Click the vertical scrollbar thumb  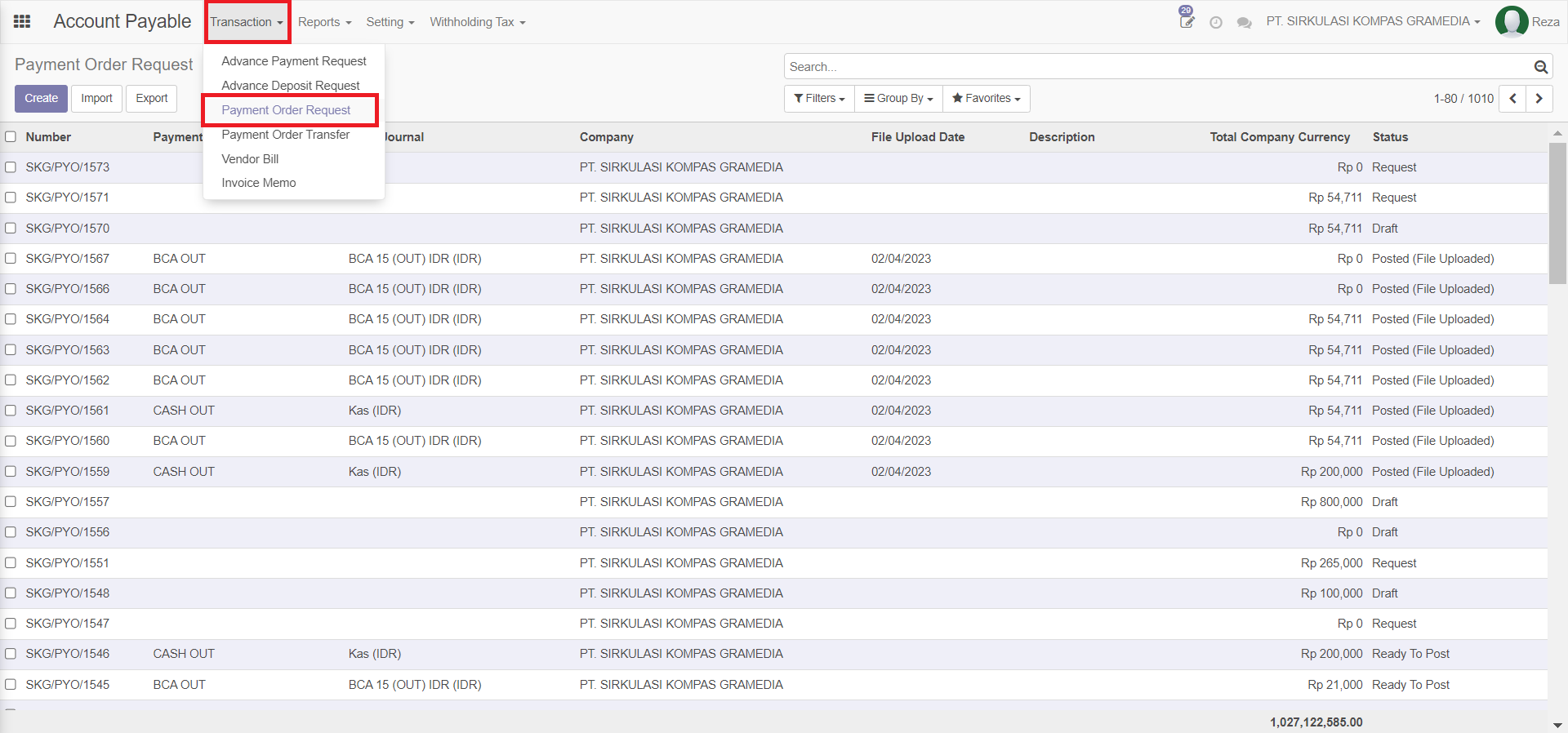(x=1557, y=213)
